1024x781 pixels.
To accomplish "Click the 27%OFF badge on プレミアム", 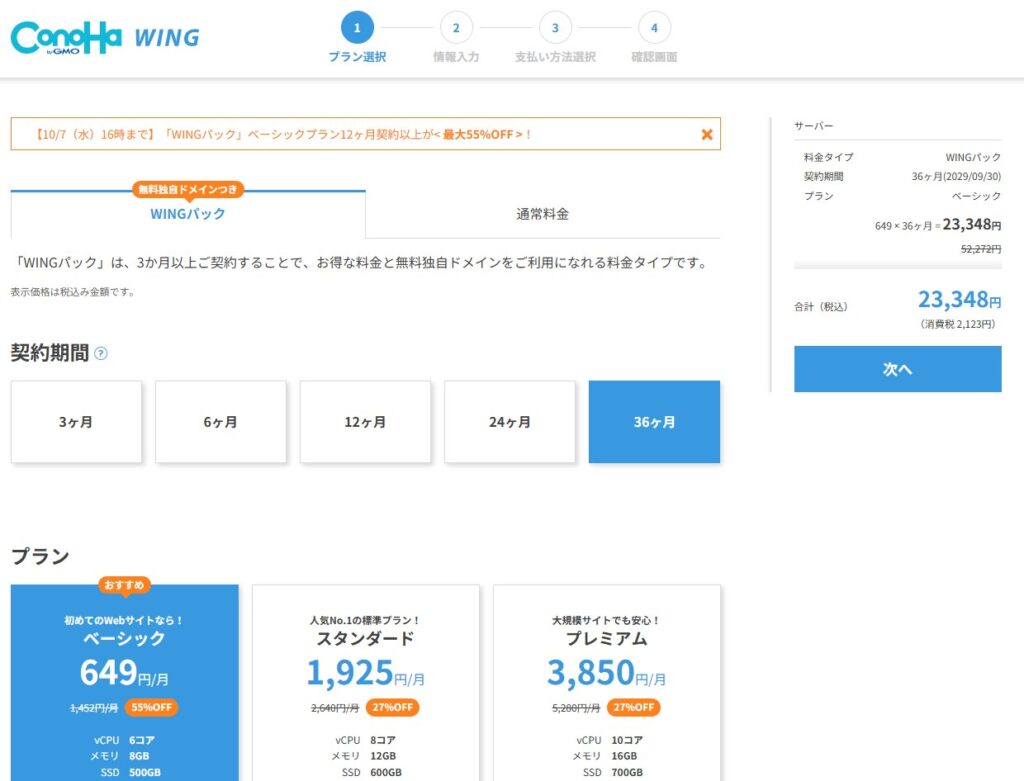I will click(633, 707).
